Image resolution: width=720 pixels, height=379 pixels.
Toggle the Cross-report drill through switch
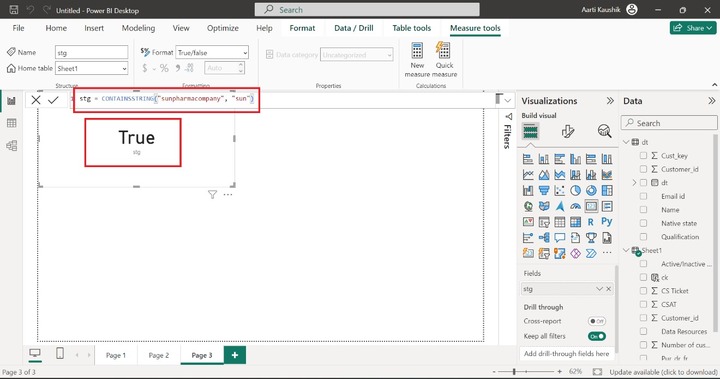pos(597,321)
